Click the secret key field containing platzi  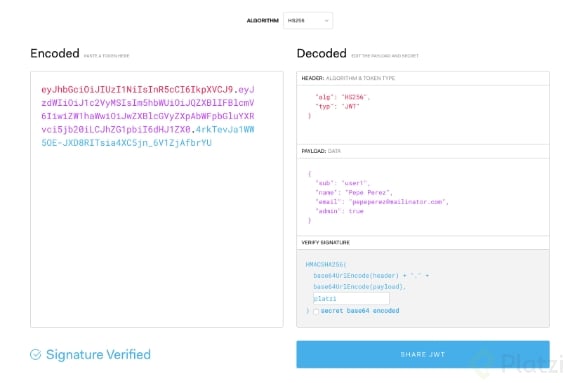(x=351, y=298)
